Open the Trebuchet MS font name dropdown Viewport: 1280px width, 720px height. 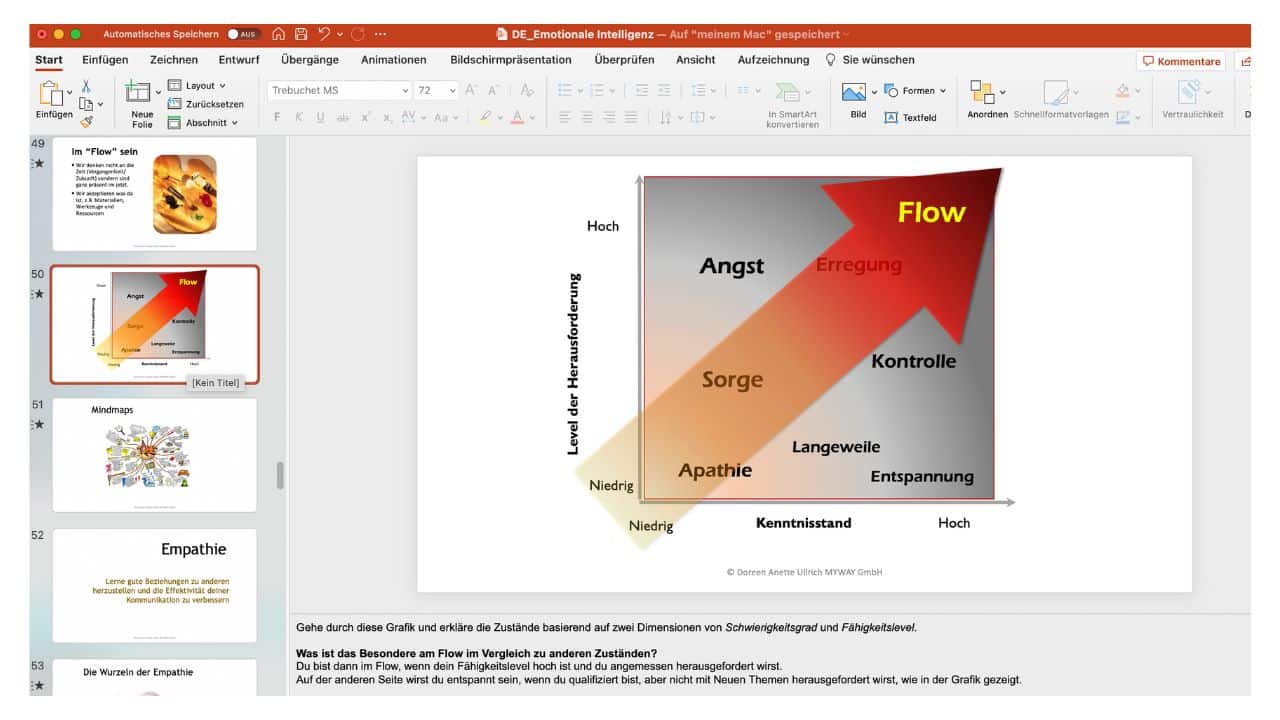(x=405, y=90)
